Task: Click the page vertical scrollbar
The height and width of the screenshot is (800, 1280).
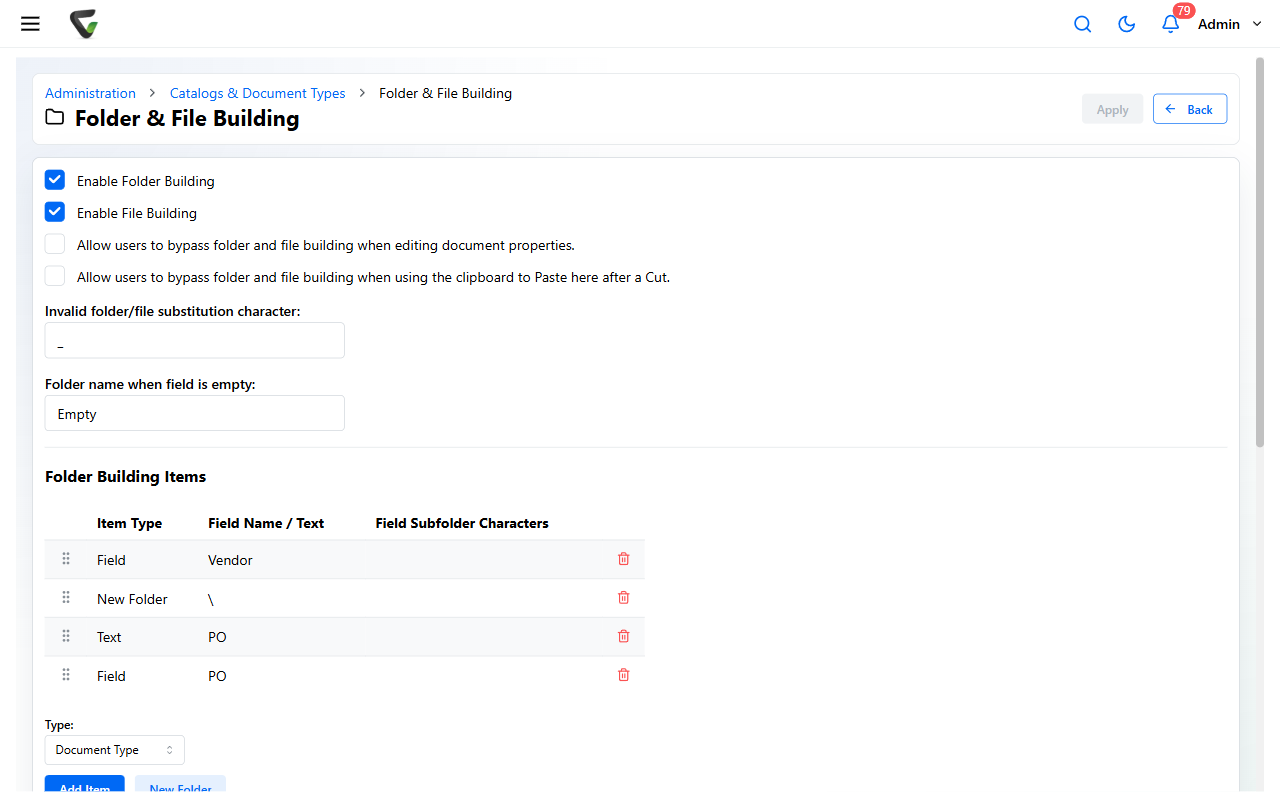Action: pos(1260,253)
